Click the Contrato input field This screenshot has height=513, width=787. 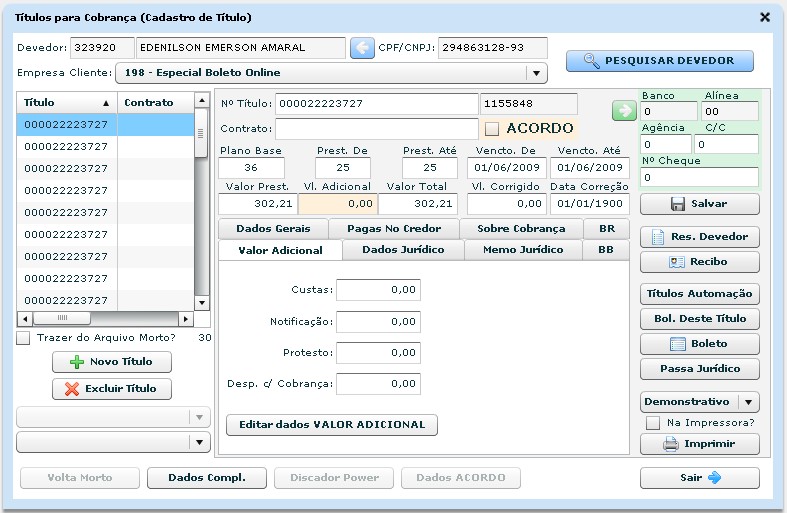pyautogui.click(x=376, y=129)
